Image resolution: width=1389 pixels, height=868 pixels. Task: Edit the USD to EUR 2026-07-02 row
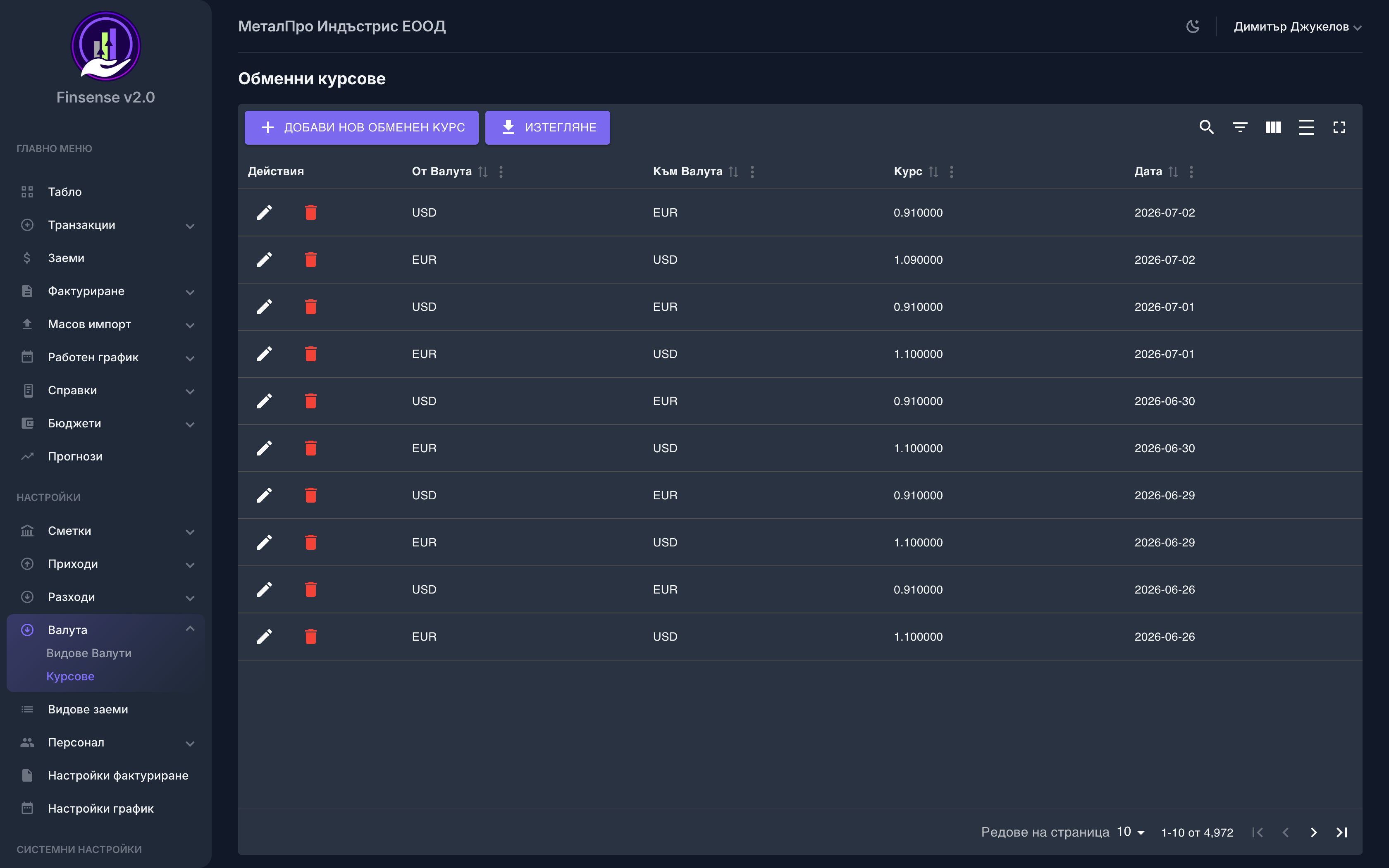264,212
